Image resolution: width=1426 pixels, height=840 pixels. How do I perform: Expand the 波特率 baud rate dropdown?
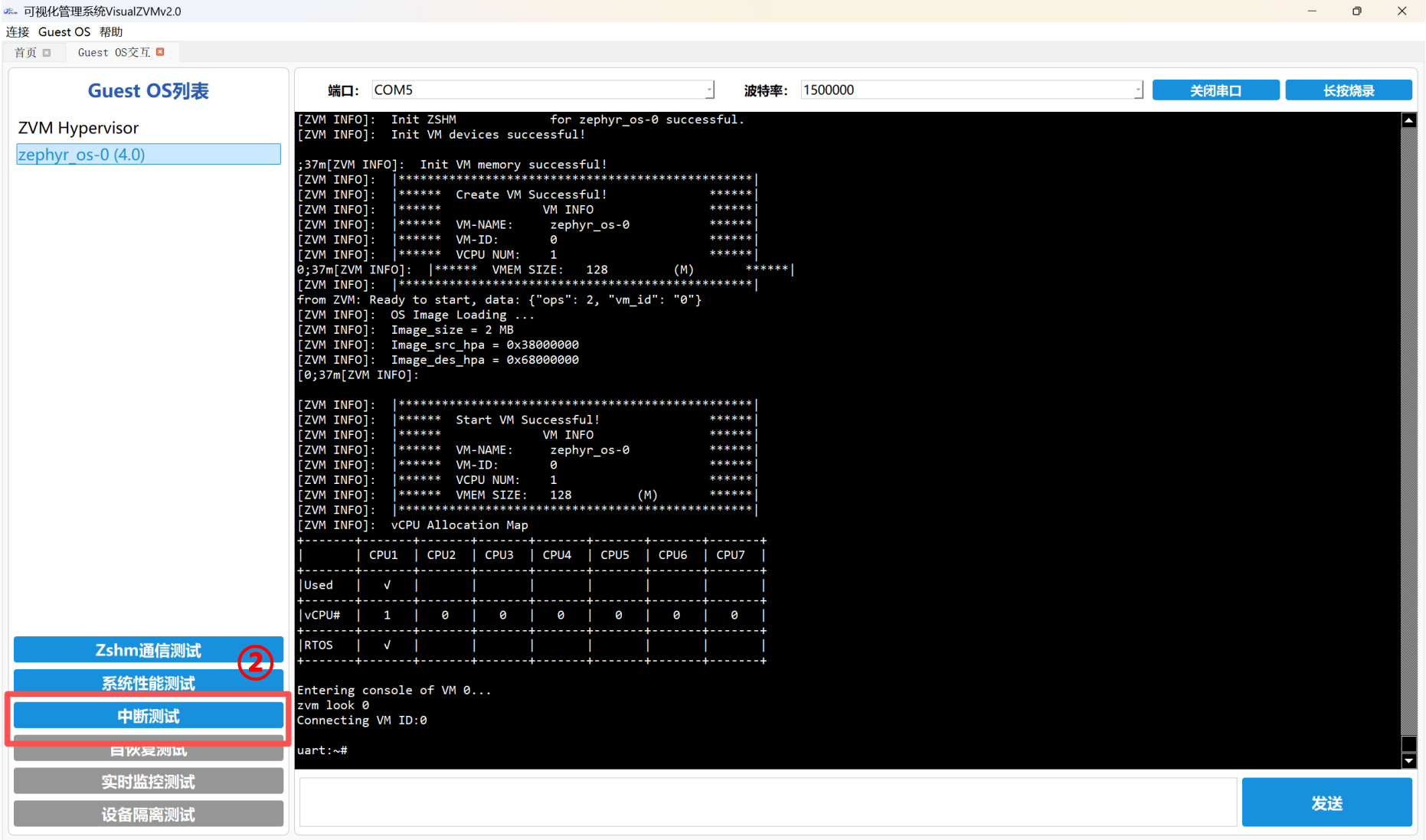(1138, 90)
